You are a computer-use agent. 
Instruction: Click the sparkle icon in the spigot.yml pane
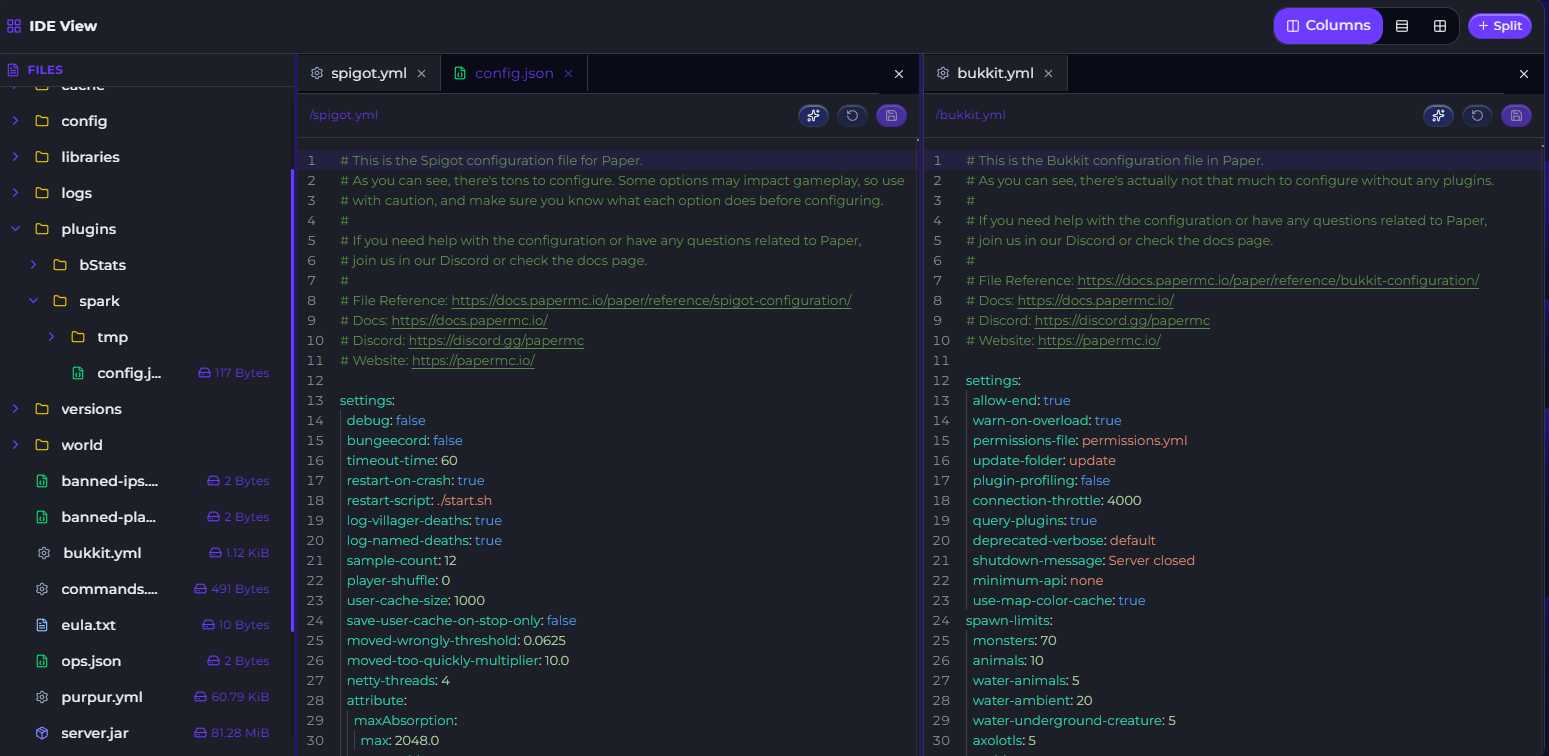[813, 115]
